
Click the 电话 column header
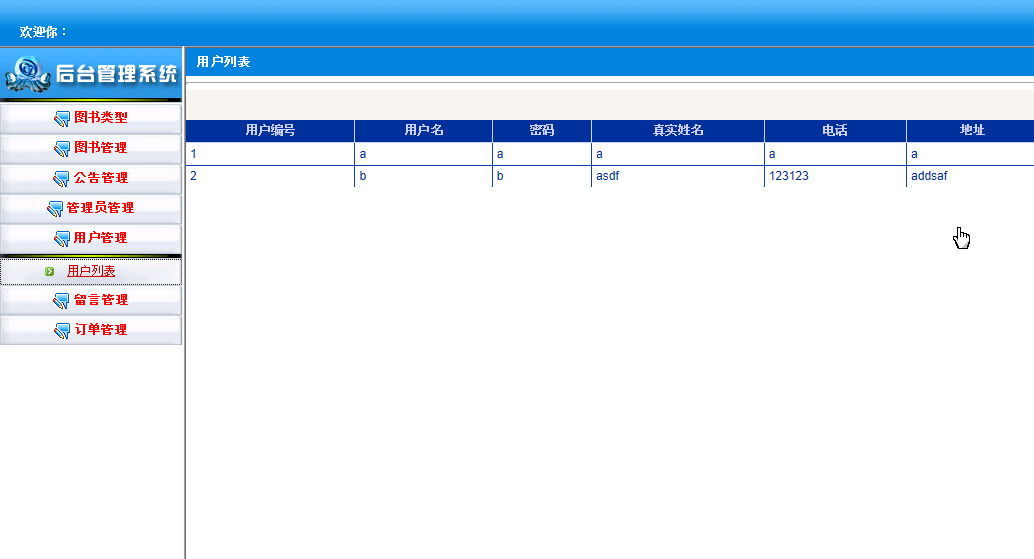point(835,131)
